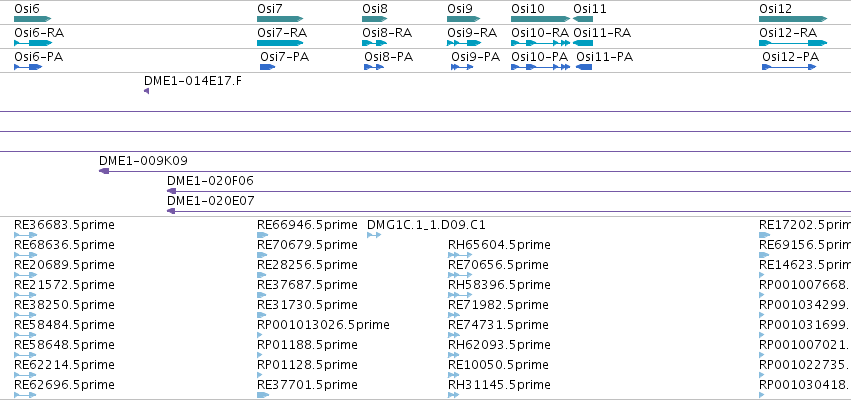Select the RP01188.5prime label
The image size is (851, 400).
click(x=308, y=345)
